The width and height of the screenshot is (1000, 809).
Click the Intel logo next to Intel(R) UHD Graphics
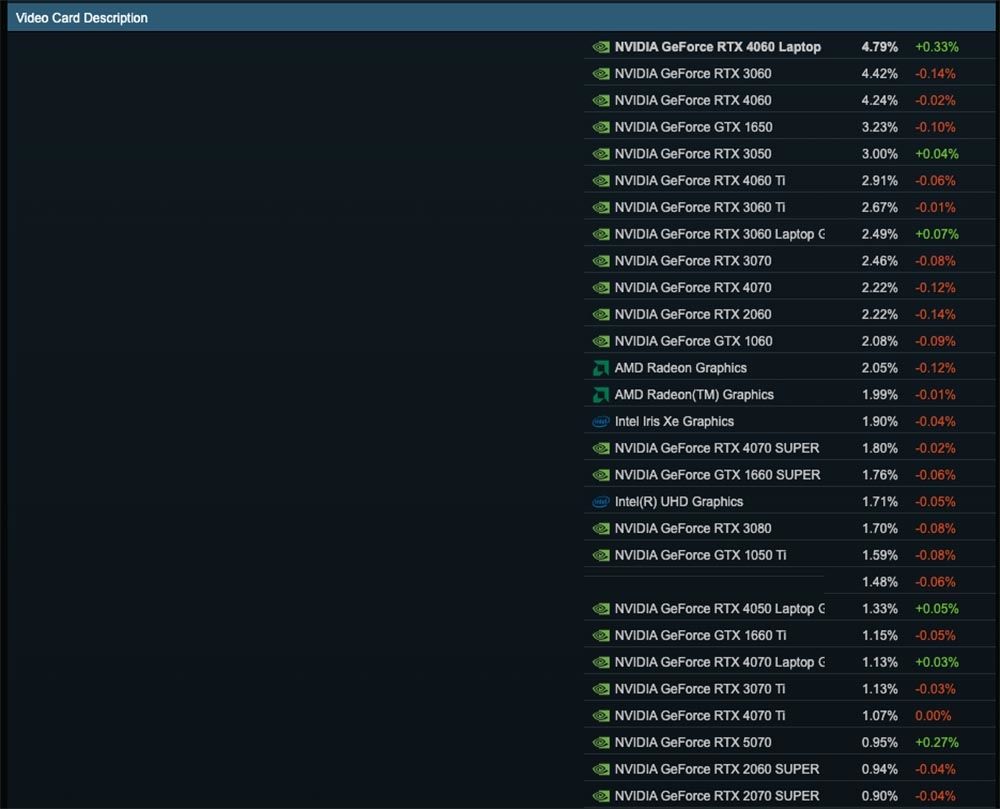(x=600, y=502)
